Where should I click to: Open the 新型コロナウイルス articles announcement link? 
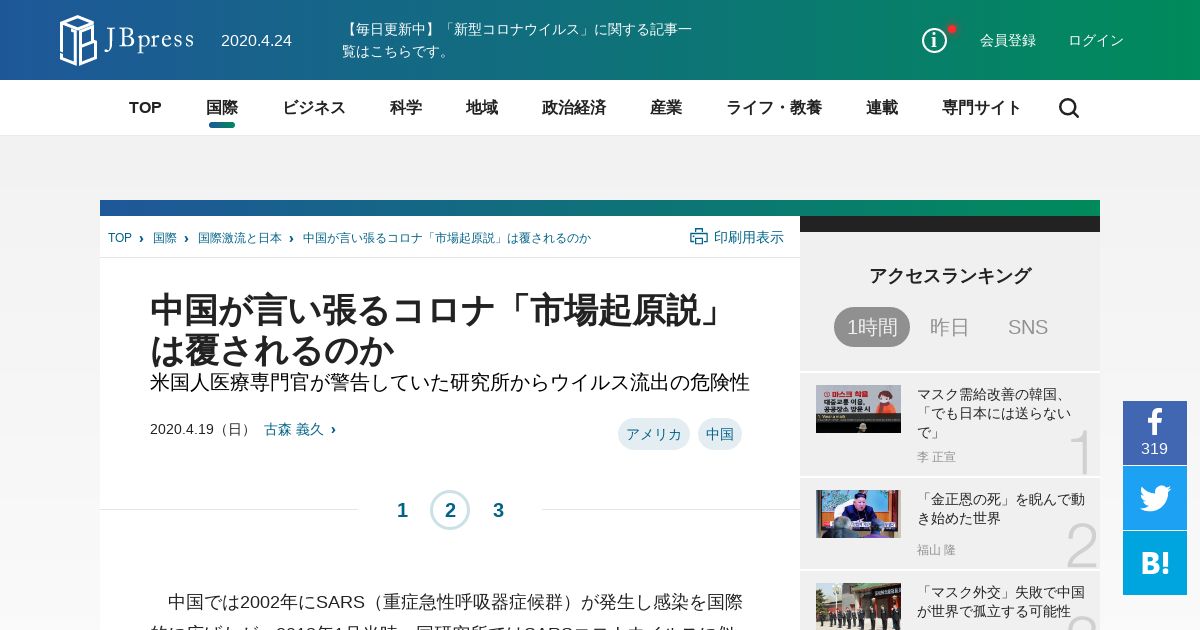(x=517, y=40)
